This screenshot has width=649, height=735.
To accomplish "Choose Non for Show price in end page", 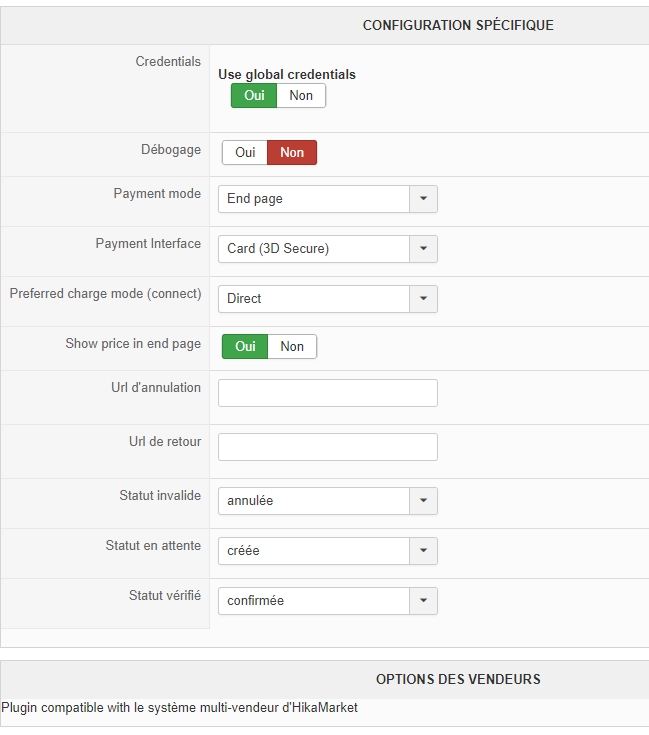I will (292, 346).
